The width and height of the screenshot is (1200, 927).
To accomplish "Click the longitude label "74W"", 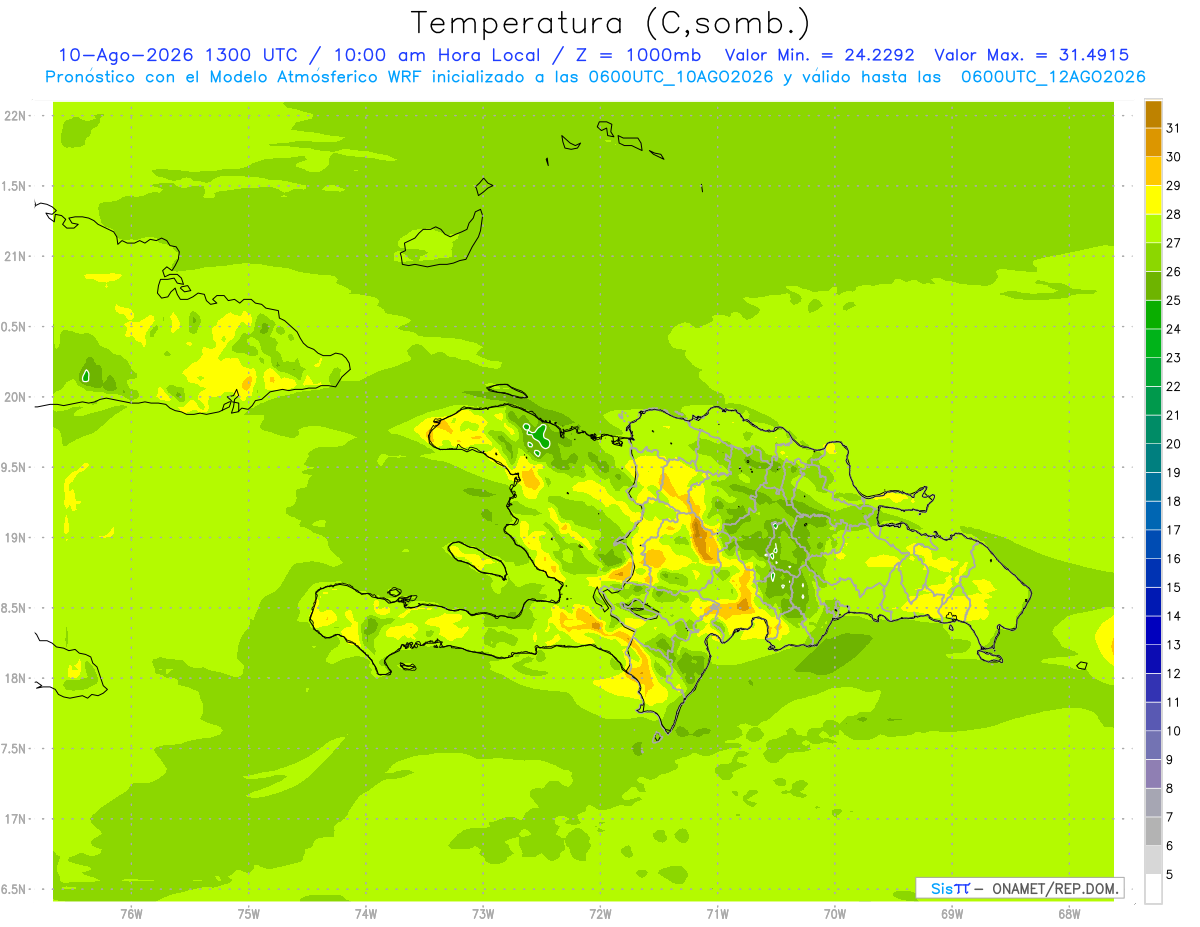I will coord(366,914).
